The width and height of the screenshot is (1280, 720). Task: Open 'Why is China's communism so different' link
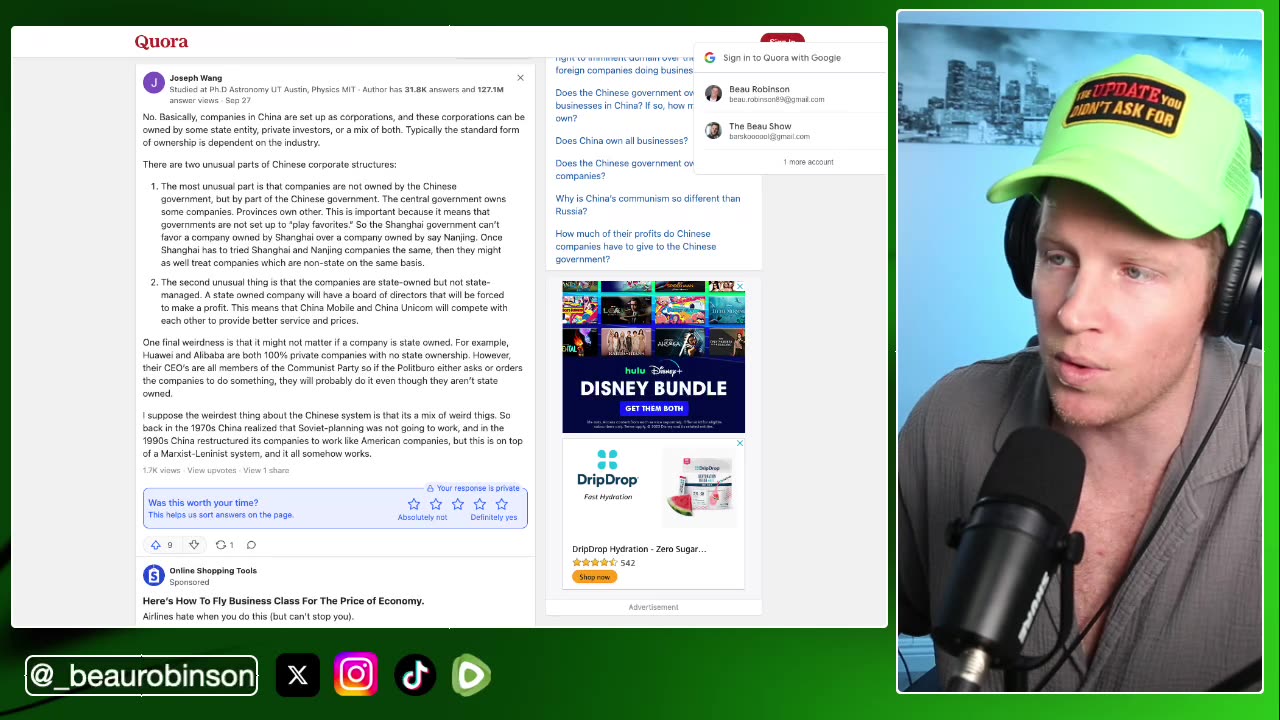click(x=648, y=205)
